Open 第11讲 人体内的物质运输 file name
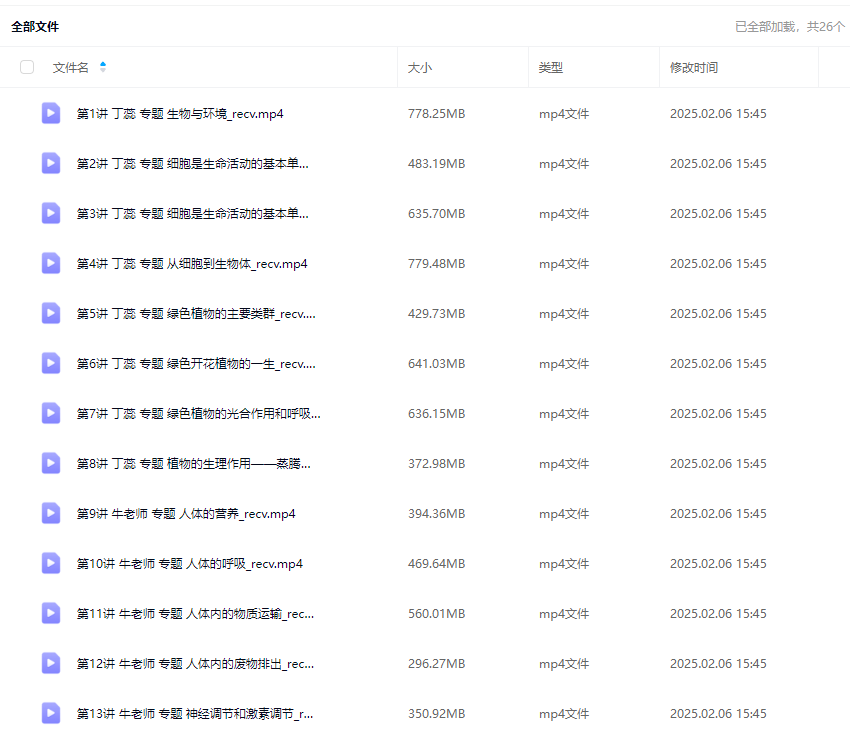The image size is (850, 739). (196, 614)
